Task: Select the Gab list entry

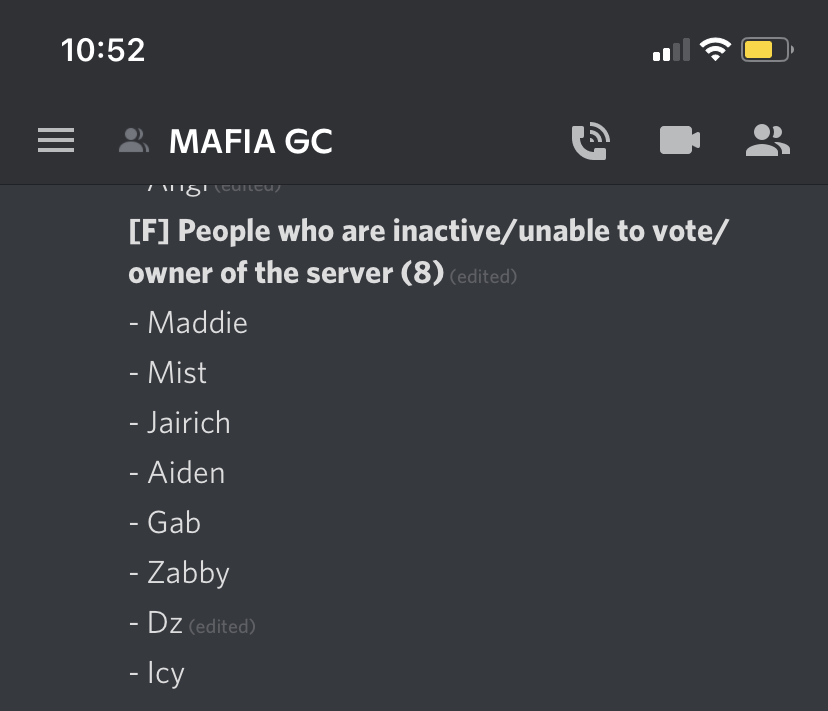Action: coord(165,522)
